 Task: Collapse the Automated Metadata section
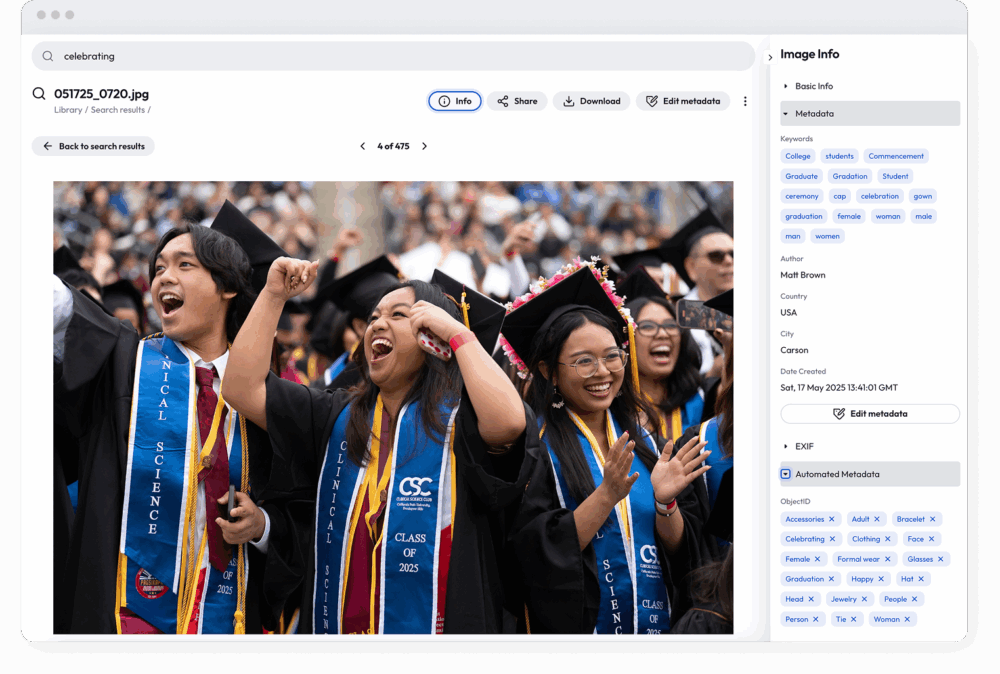point(786,474)
